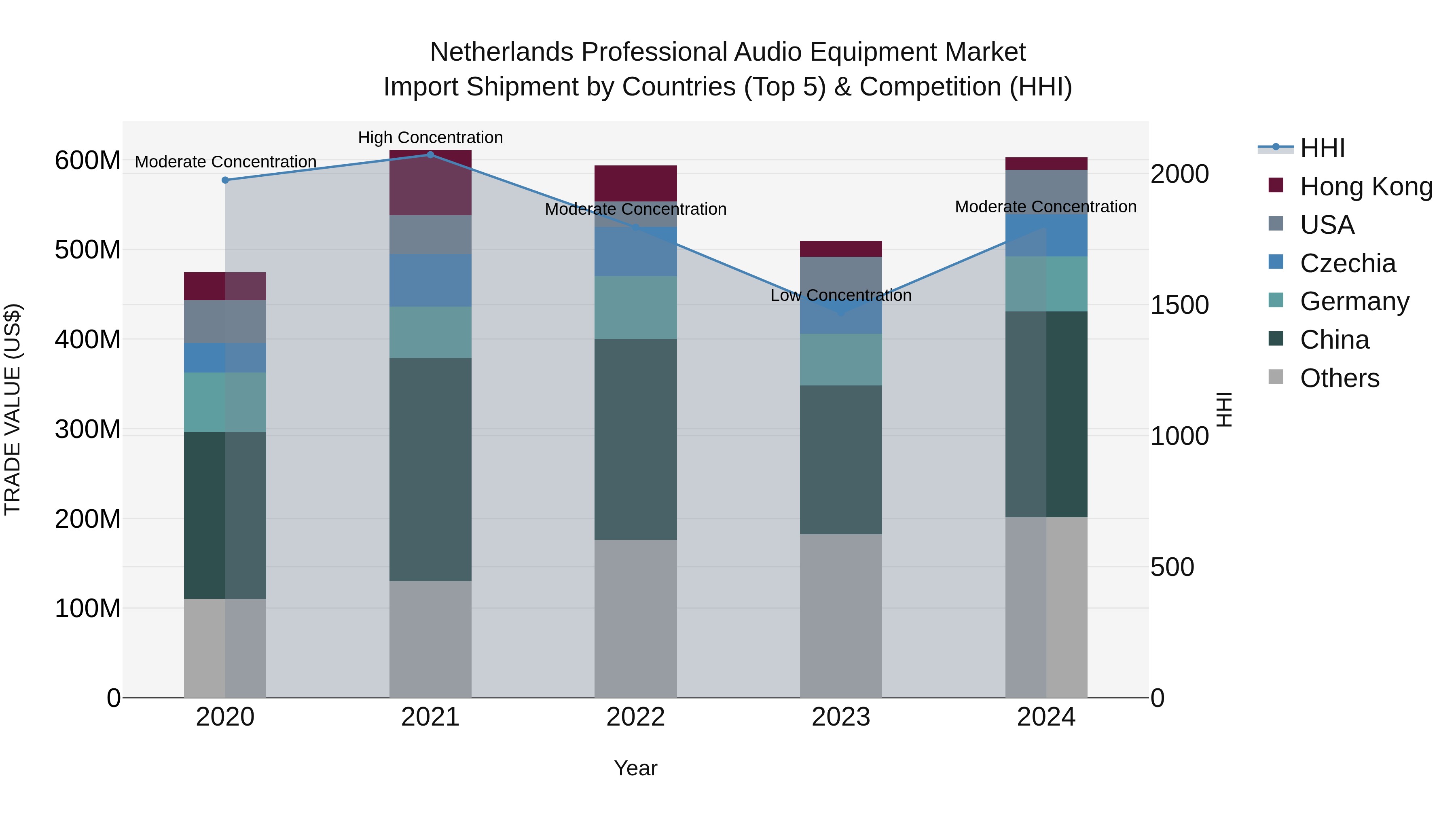Click the China segment of the 2024 bar

pyautogui.click(x=1046, y=414)
